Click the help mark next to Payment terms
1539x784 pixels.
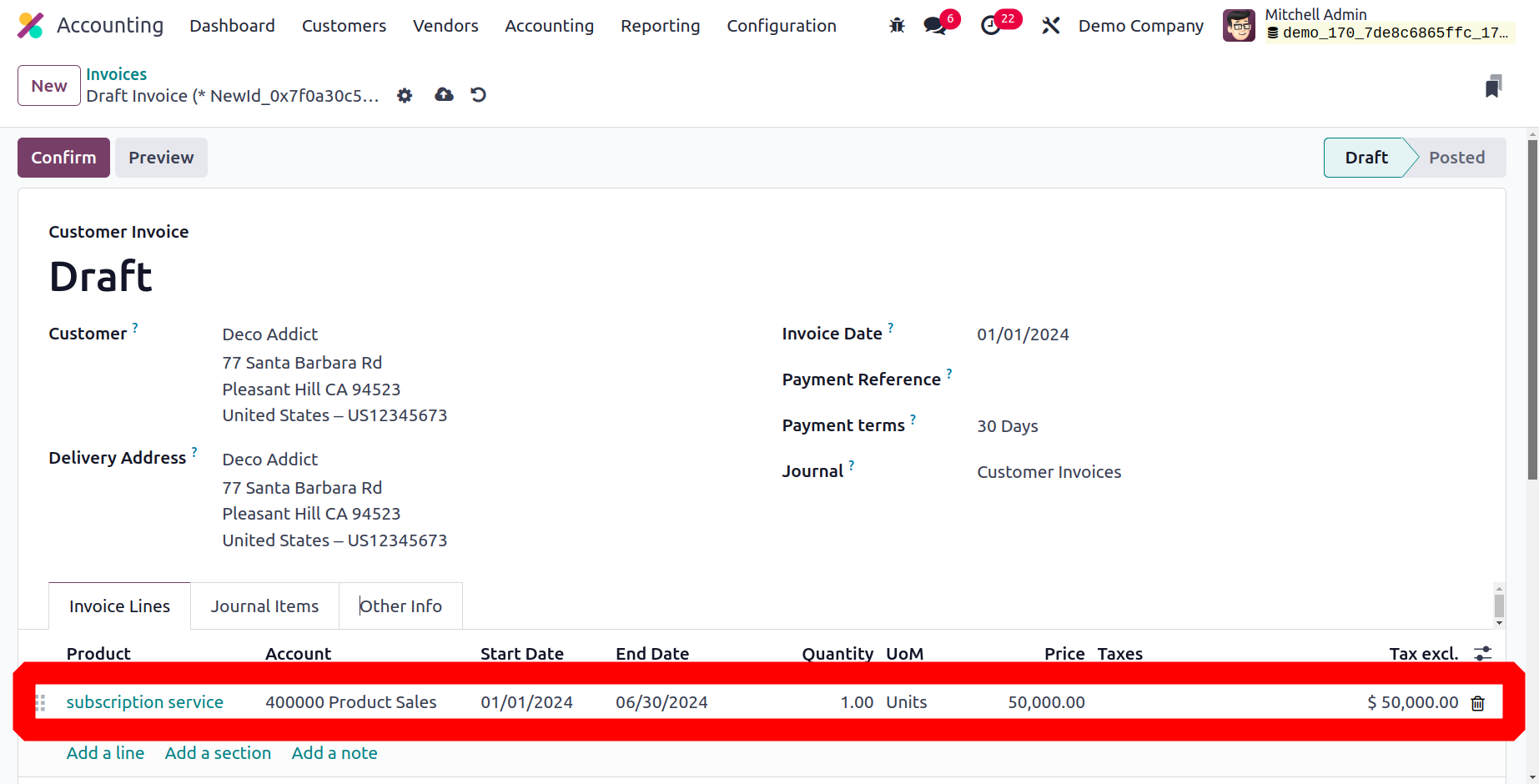[x=913, y=420]
